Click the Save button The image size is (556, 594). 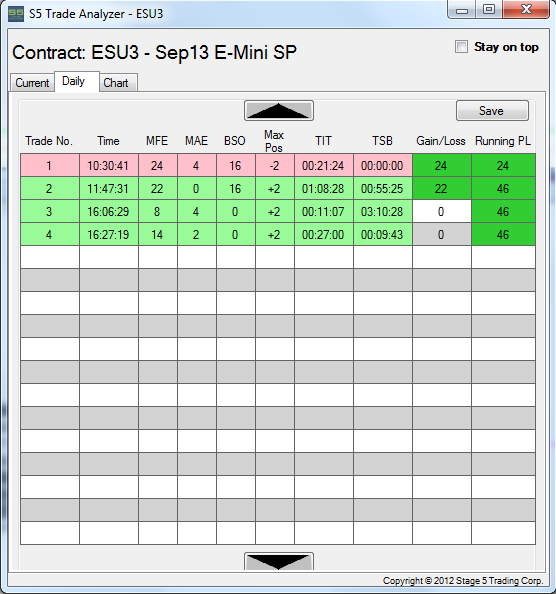(492, 111)
